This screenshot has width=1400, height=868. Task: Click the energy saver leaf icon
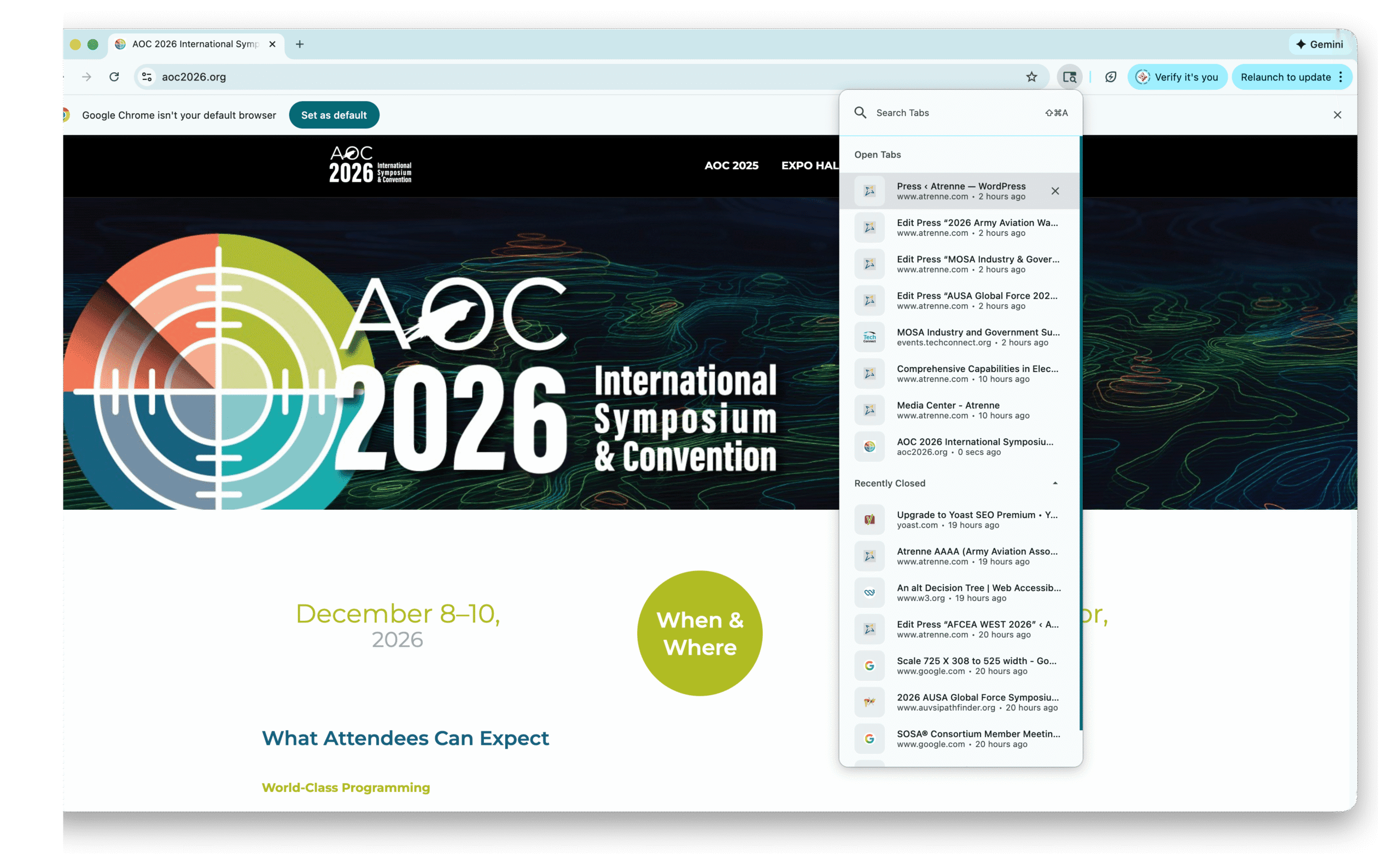click(x=1110, y=77)
